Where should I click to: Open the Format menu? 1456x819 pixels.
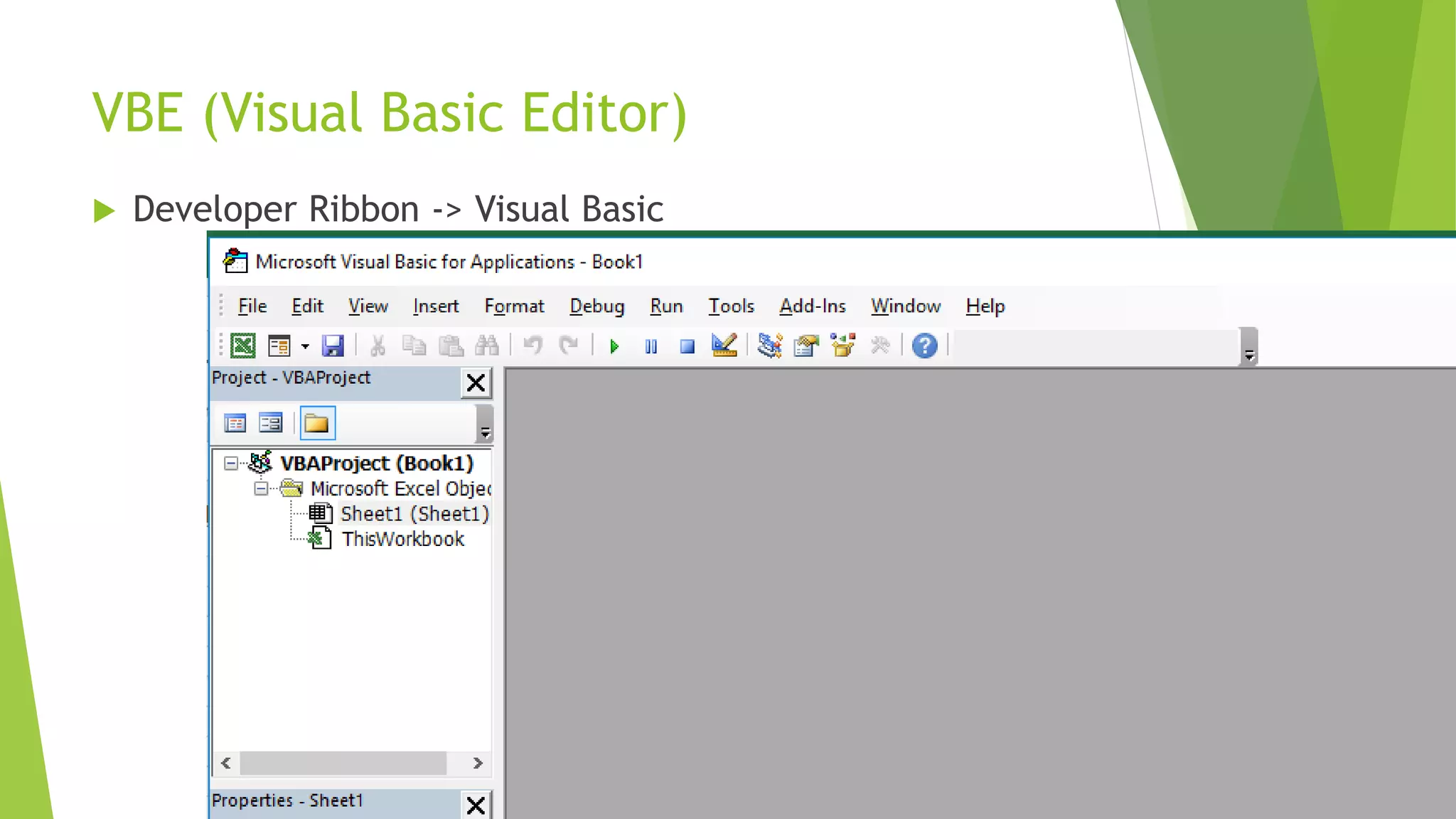pos(514,306)
